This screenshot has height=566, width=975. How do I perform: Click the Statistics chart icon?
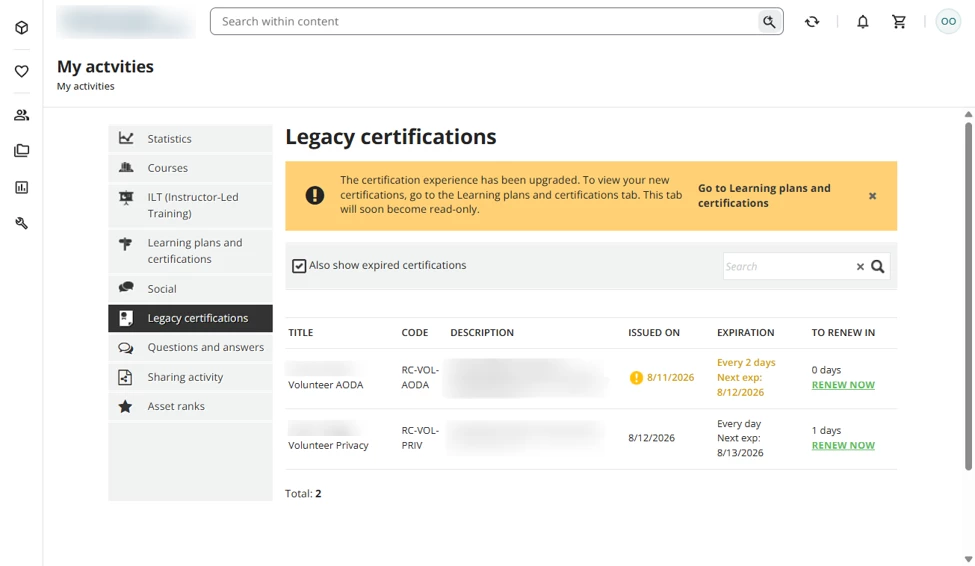tap(126, 138)
